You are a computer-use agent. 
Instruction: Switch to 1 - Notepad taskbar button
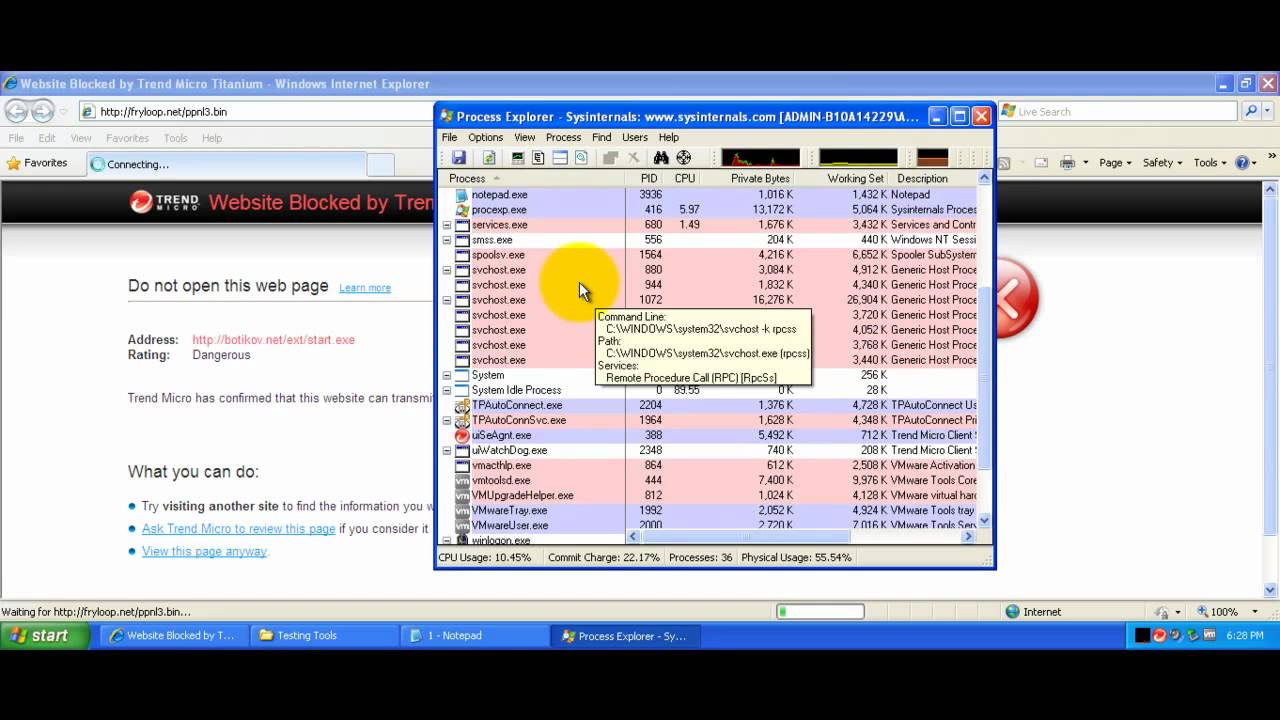point(472,635)
